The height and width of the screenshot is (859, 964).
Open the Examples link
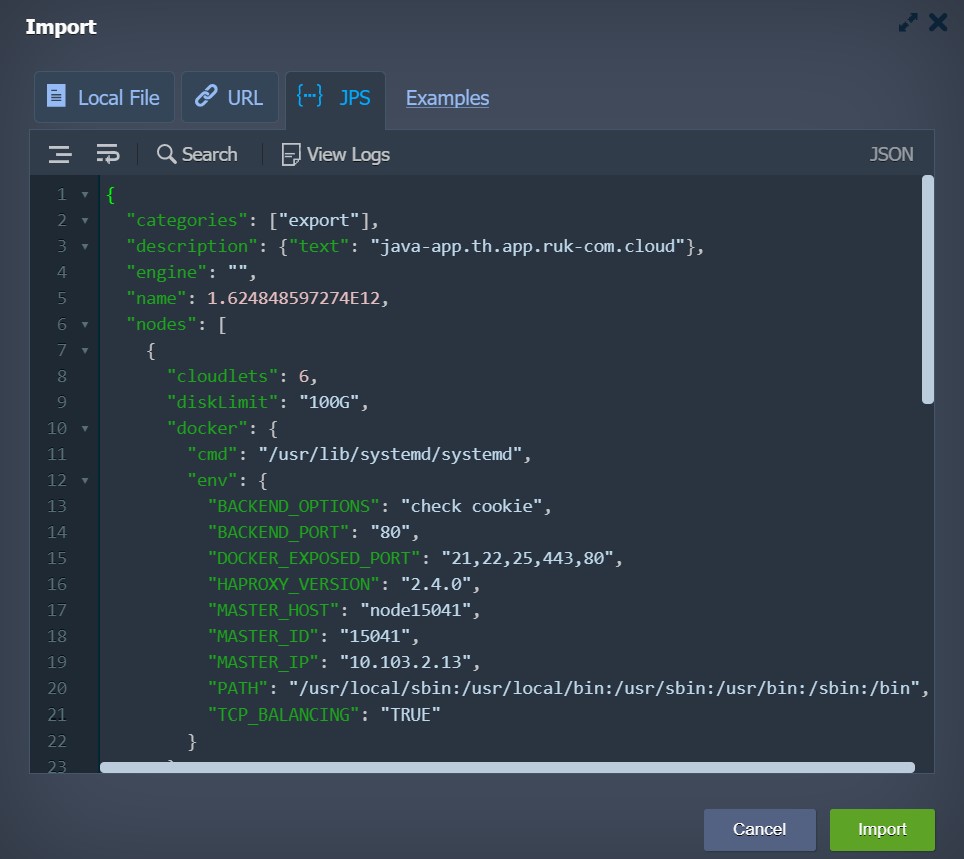click(447, 98)
